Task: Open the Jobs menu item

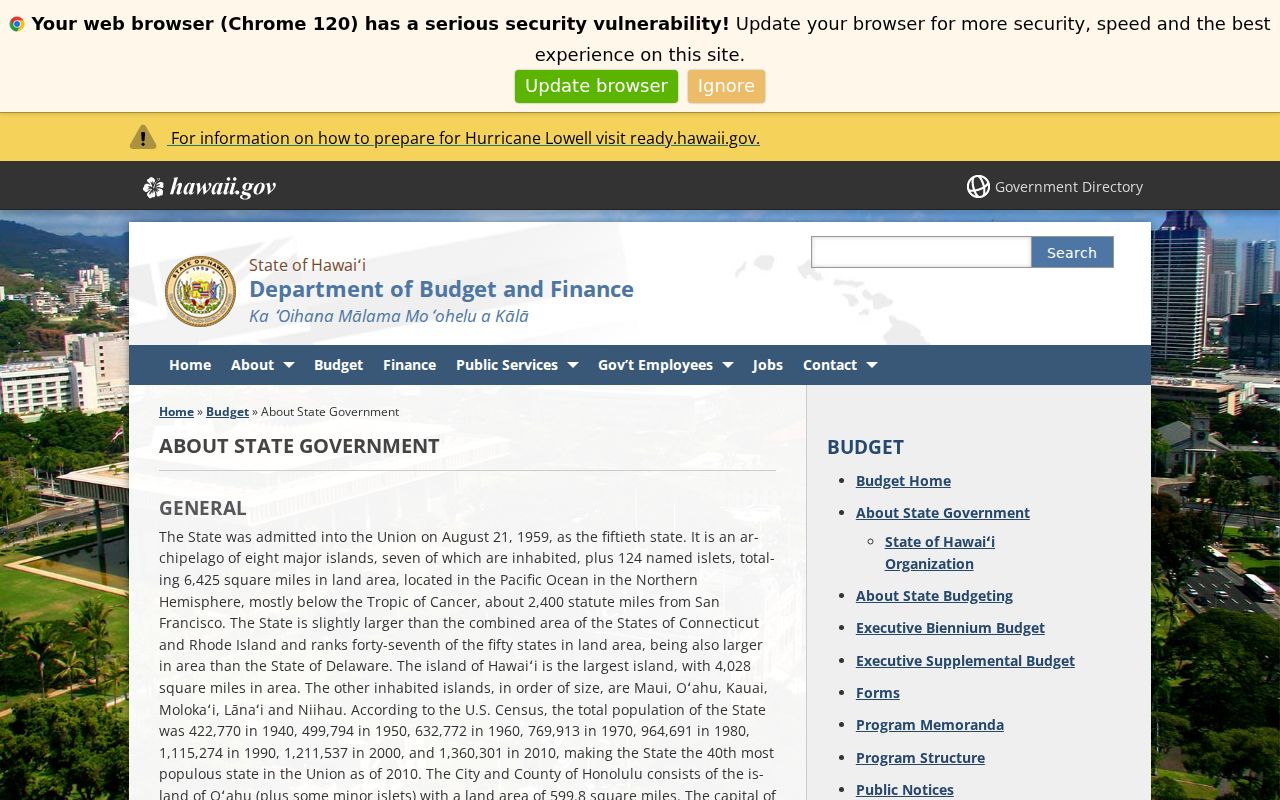Action: 768,365
